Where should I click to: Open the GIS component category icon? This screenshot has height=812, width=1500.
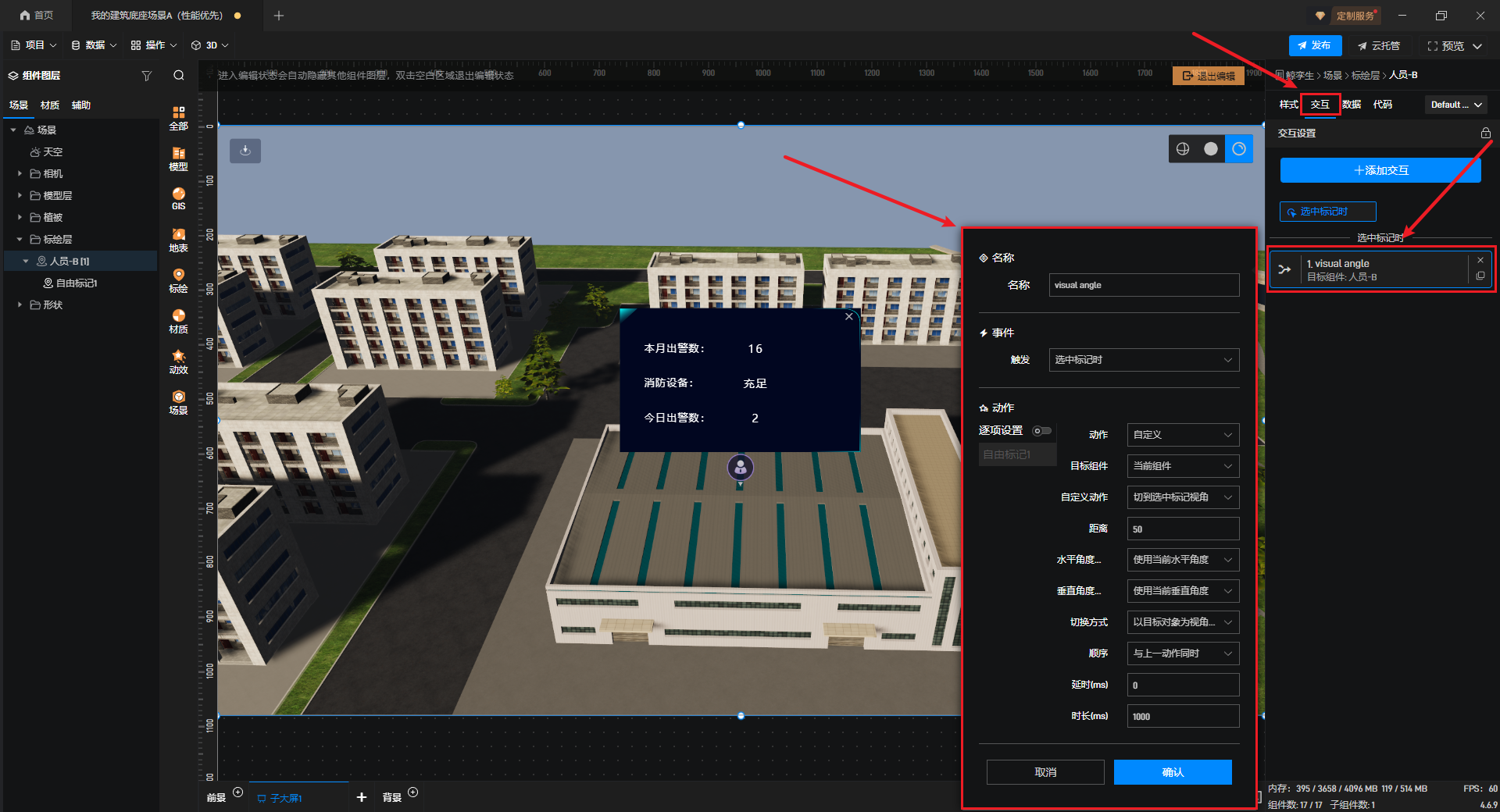click(178, 198)
